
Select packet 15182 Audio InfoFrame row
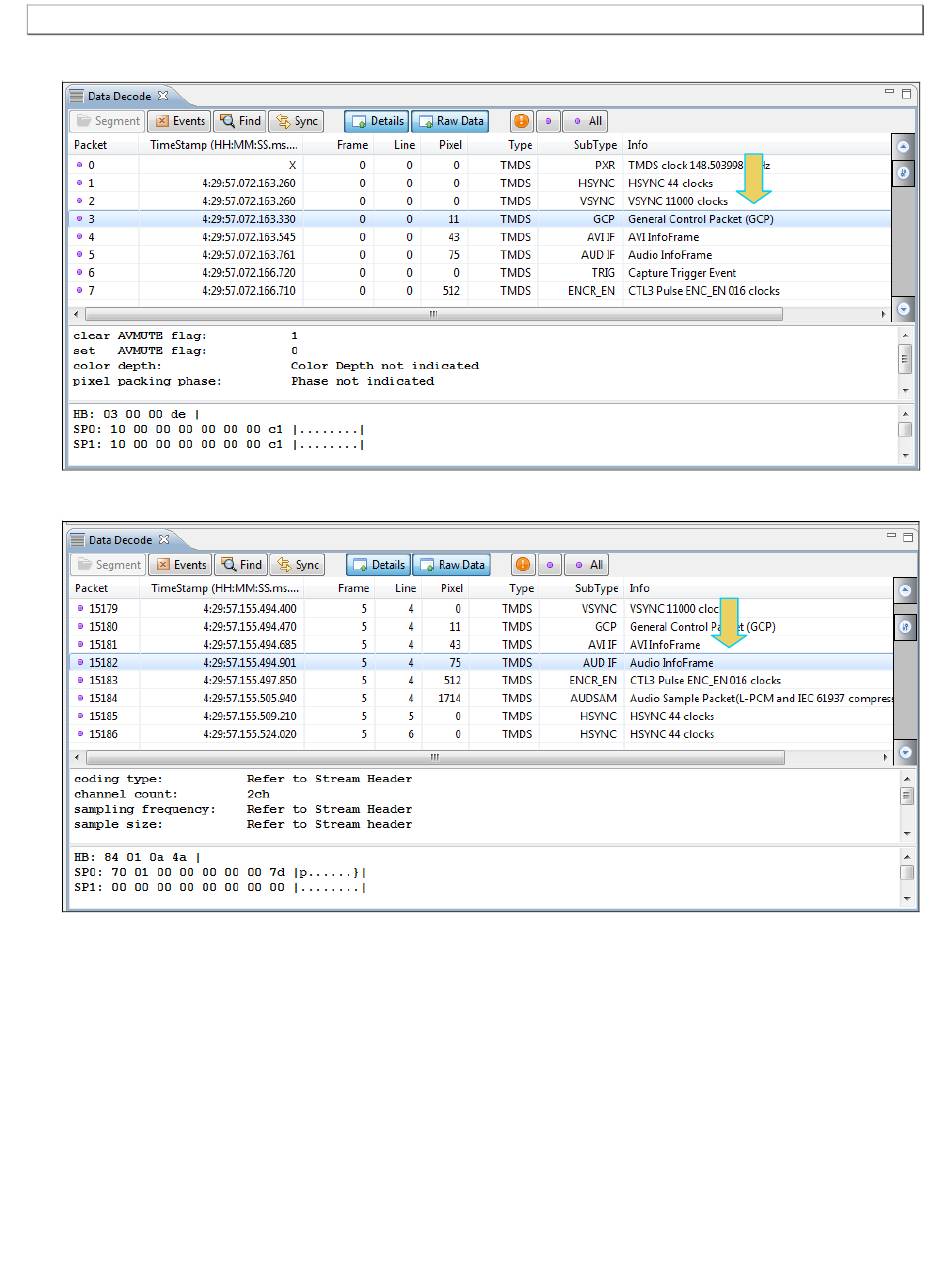click(x=481, y=663)
